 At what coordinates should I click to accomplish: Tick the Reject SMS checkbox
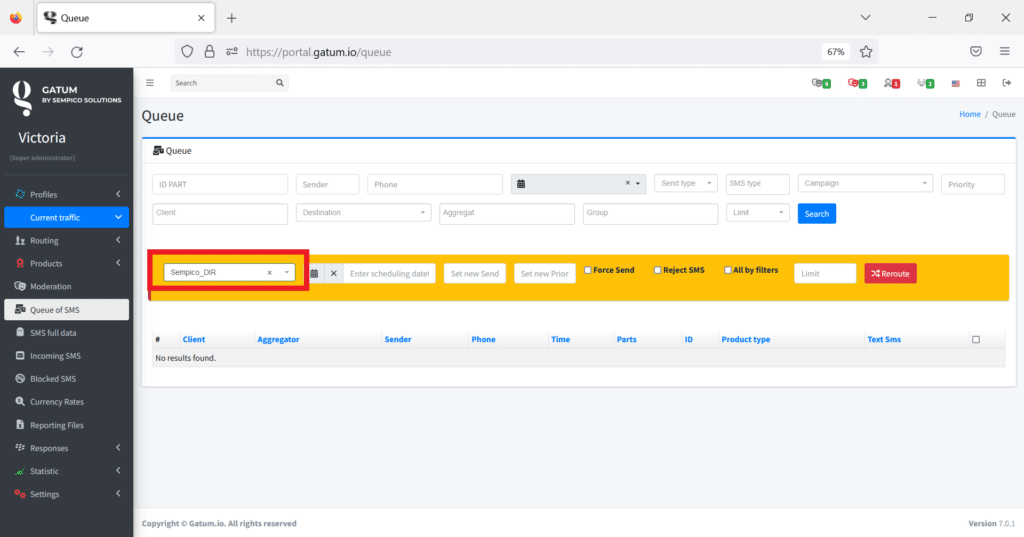(x=658, y=270)
